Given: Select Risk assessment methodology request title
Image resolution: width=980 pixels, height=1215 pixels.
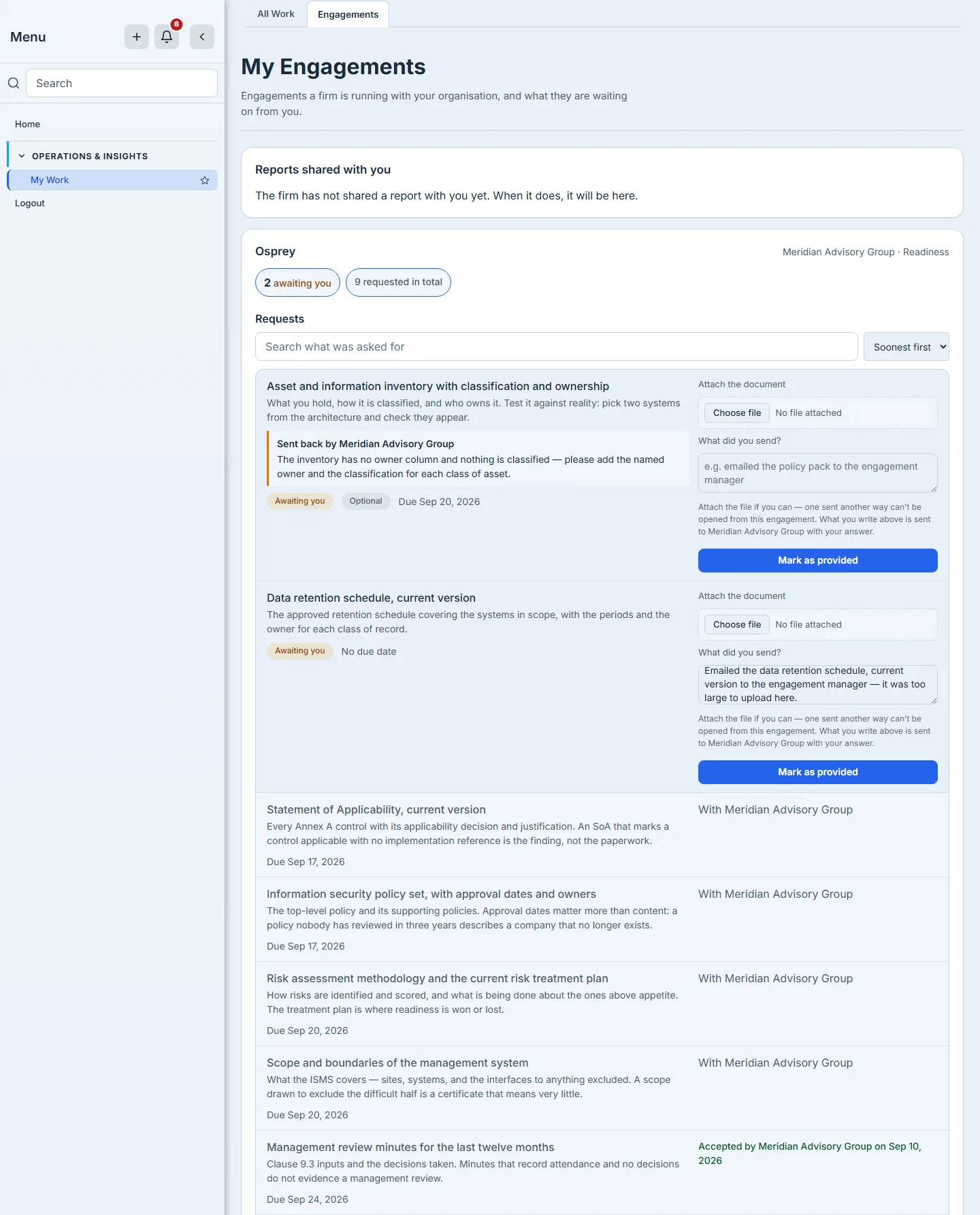Looking at the screenshot, I should [438, 978].
